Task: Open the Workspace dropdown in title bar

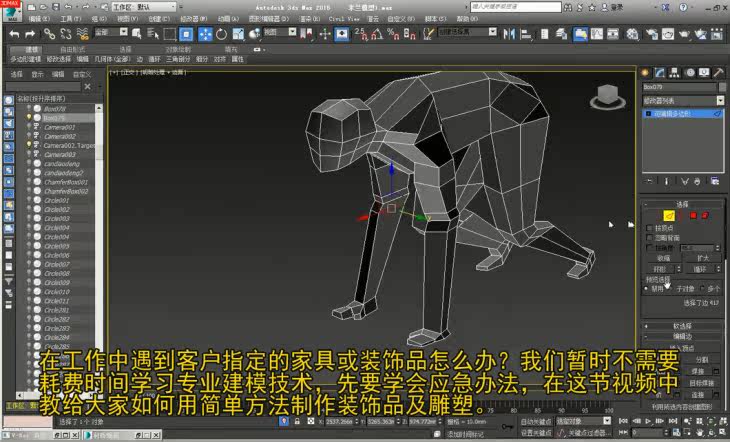Action: point(144,7)
